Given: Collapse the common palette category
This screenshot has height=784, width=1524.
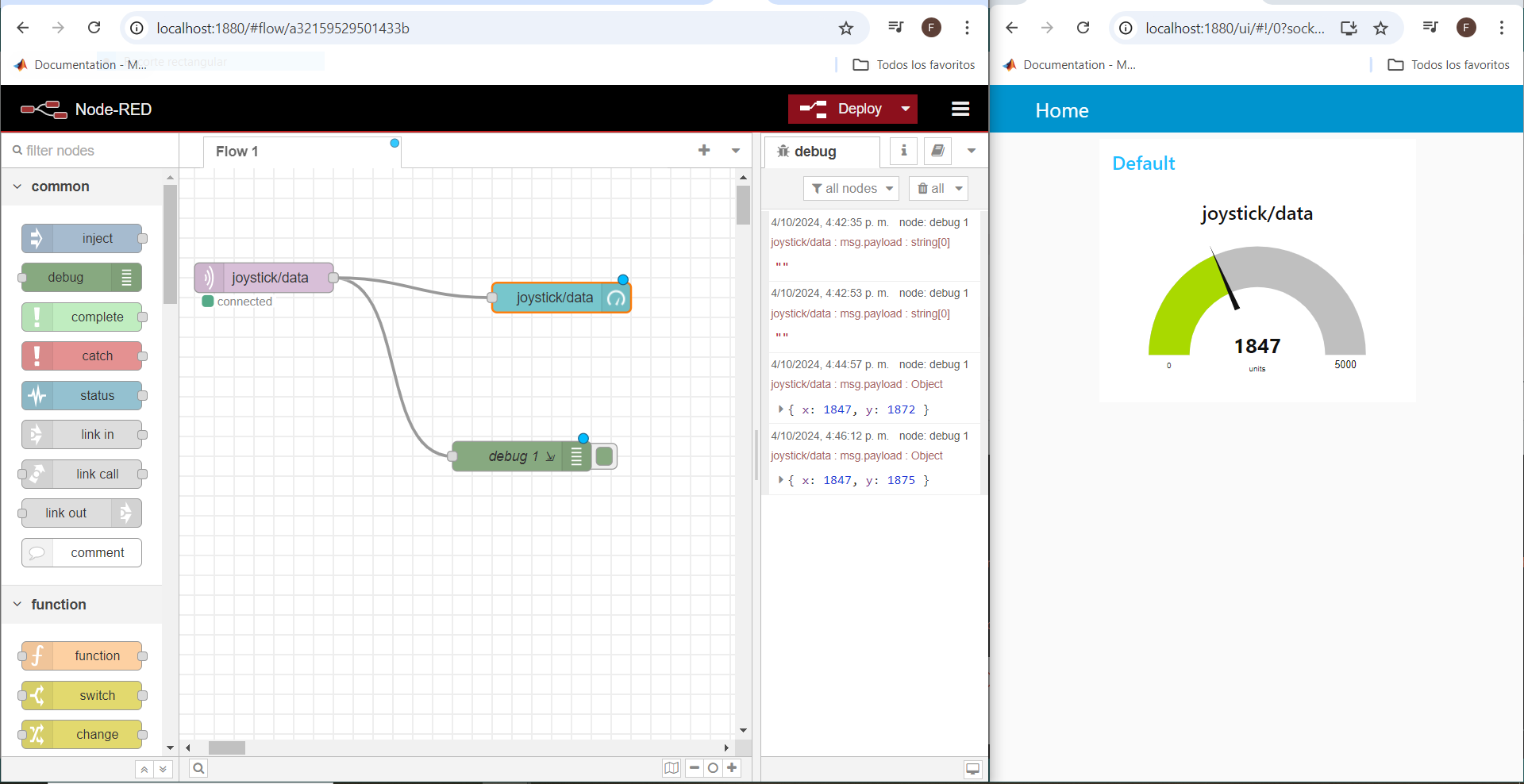Looking at the screenshot, I should [x=82, y=186].
